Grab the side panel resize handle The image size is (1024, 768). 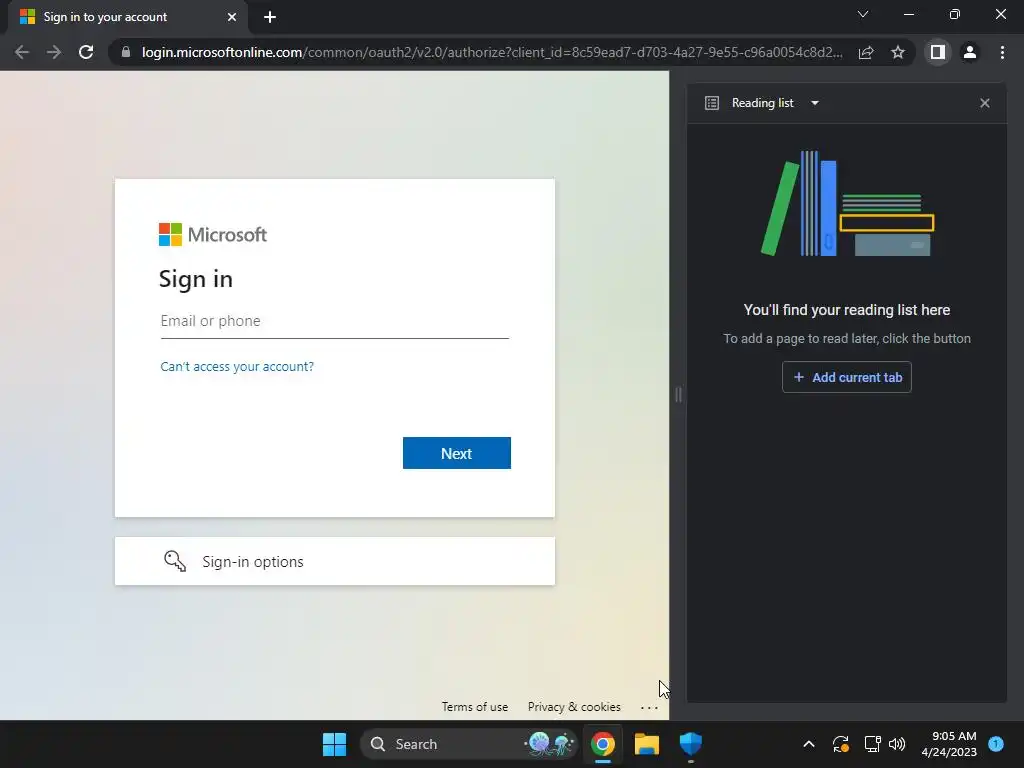click(679, 394)
